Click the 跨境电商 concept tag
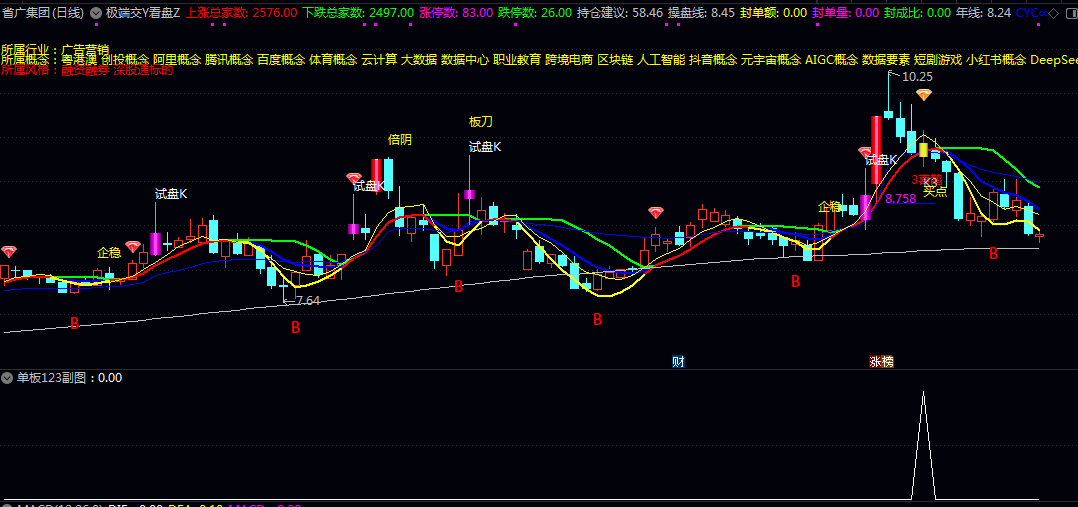 (569, 60)
